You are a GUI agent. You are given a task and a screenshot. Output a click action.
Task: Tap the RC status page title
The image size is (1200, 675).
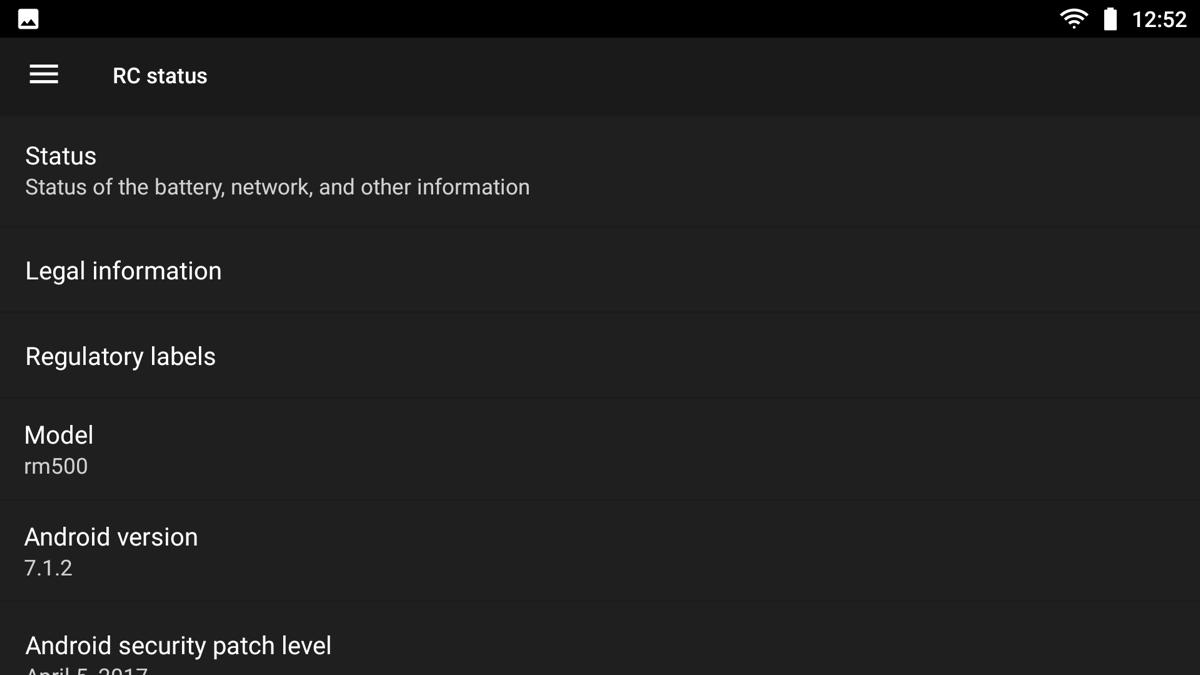pos(160,76)
